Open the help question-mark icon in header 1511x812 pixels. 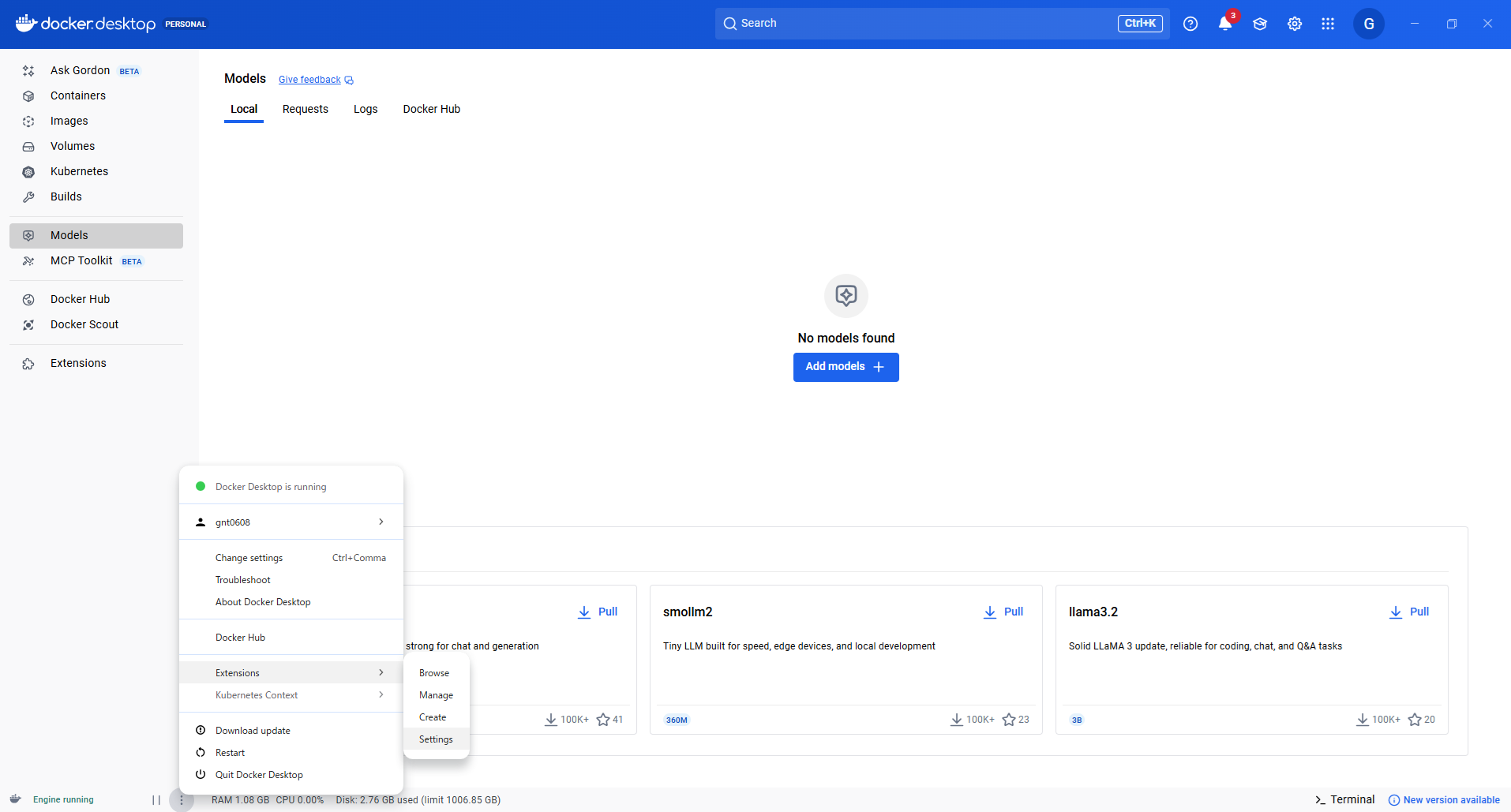pos(1190,24)
